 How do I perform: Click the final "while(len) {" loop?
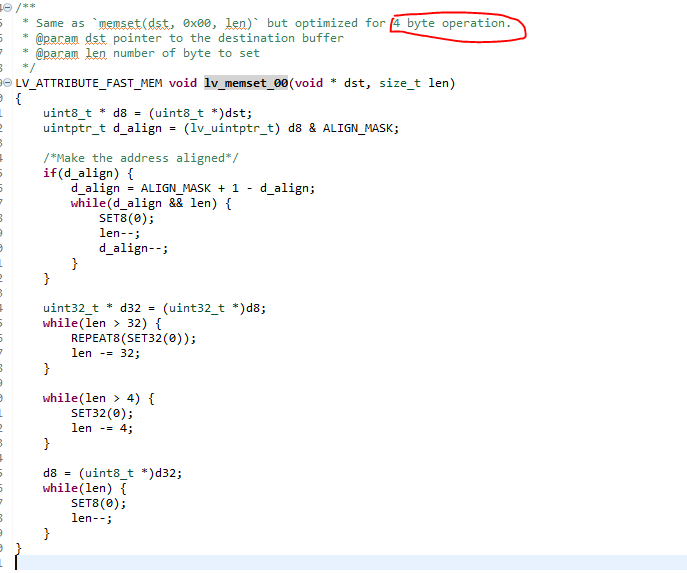85,488
